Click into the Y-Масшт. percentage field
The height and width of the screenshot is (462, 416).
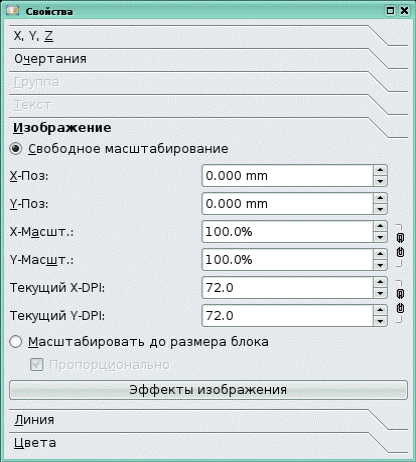287,260
